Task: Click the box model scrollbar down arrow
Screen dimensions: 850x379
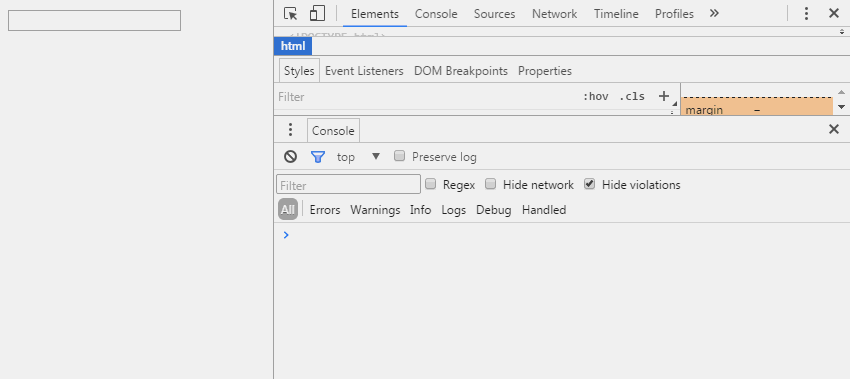Action: [841, 107]
